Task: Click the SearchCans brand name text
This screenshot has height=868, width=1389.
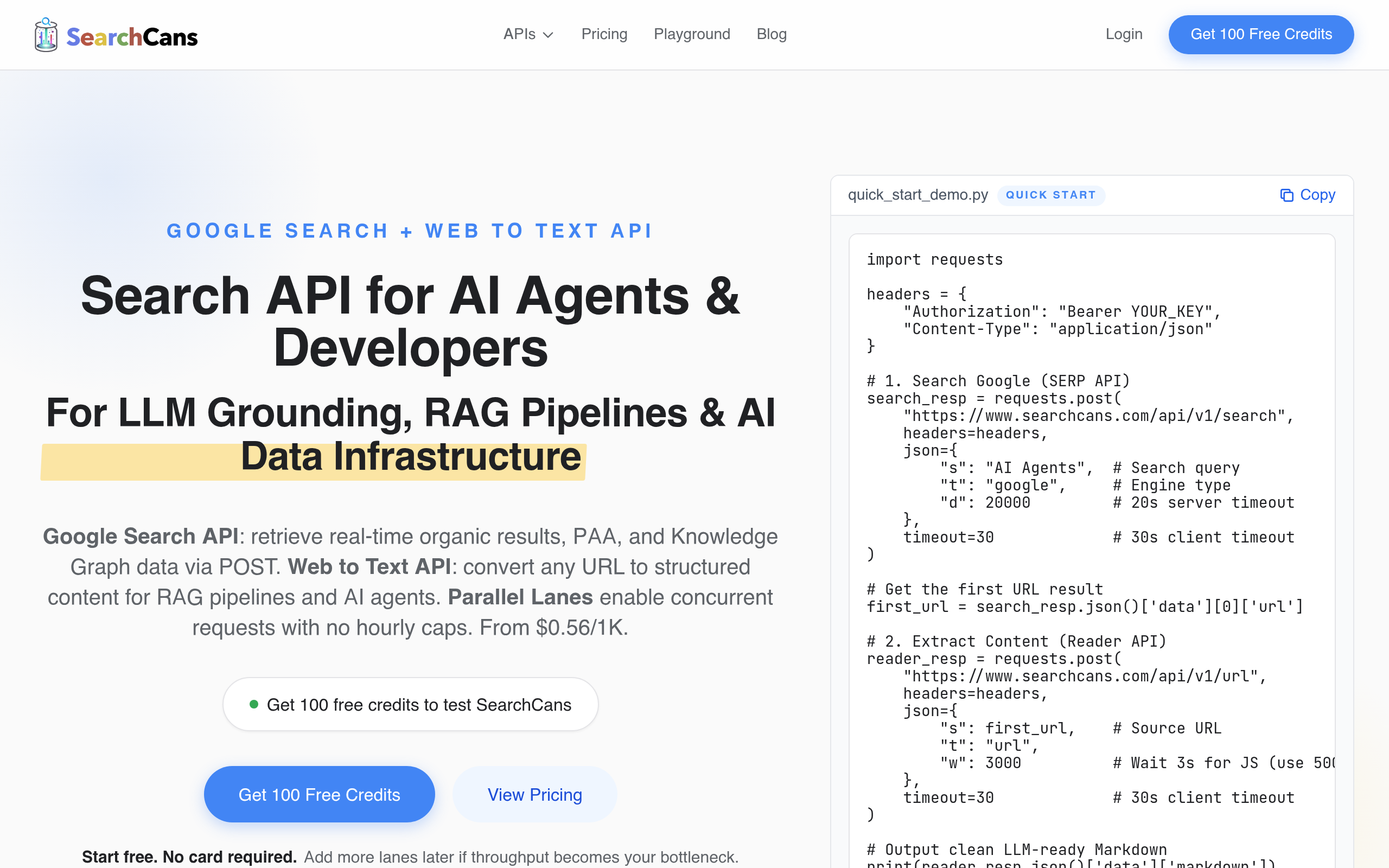Action: pyautogui.click(x=132, y=37)
